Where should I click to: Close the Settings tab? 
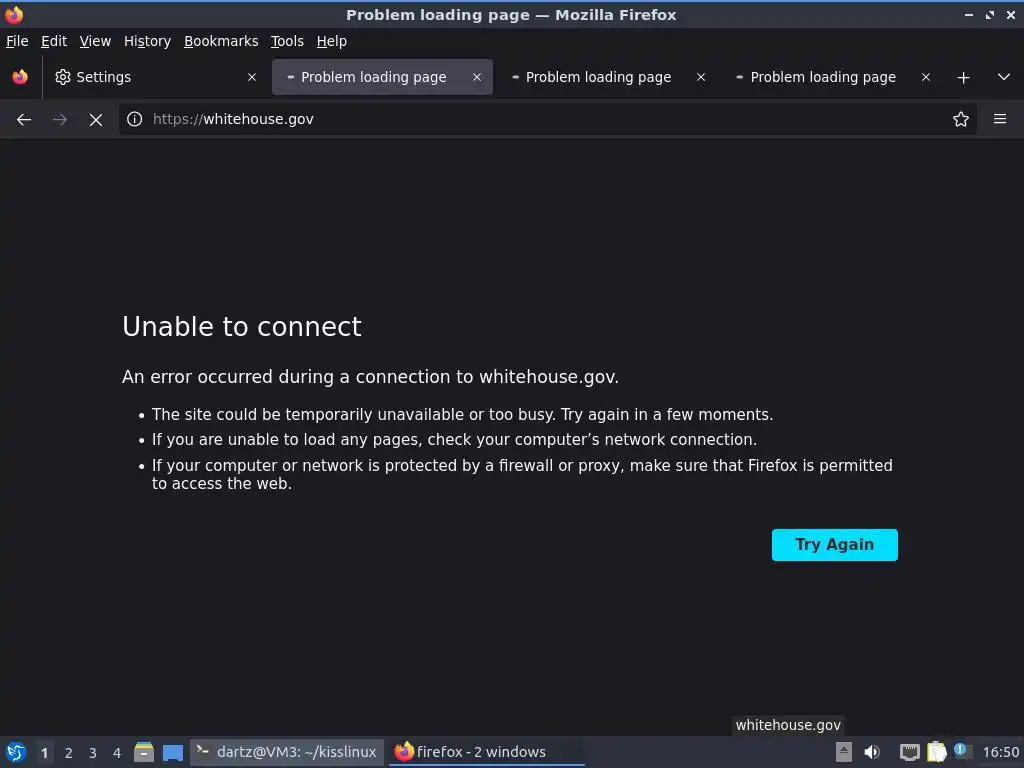pyautogui.click(x=251, y=77)
